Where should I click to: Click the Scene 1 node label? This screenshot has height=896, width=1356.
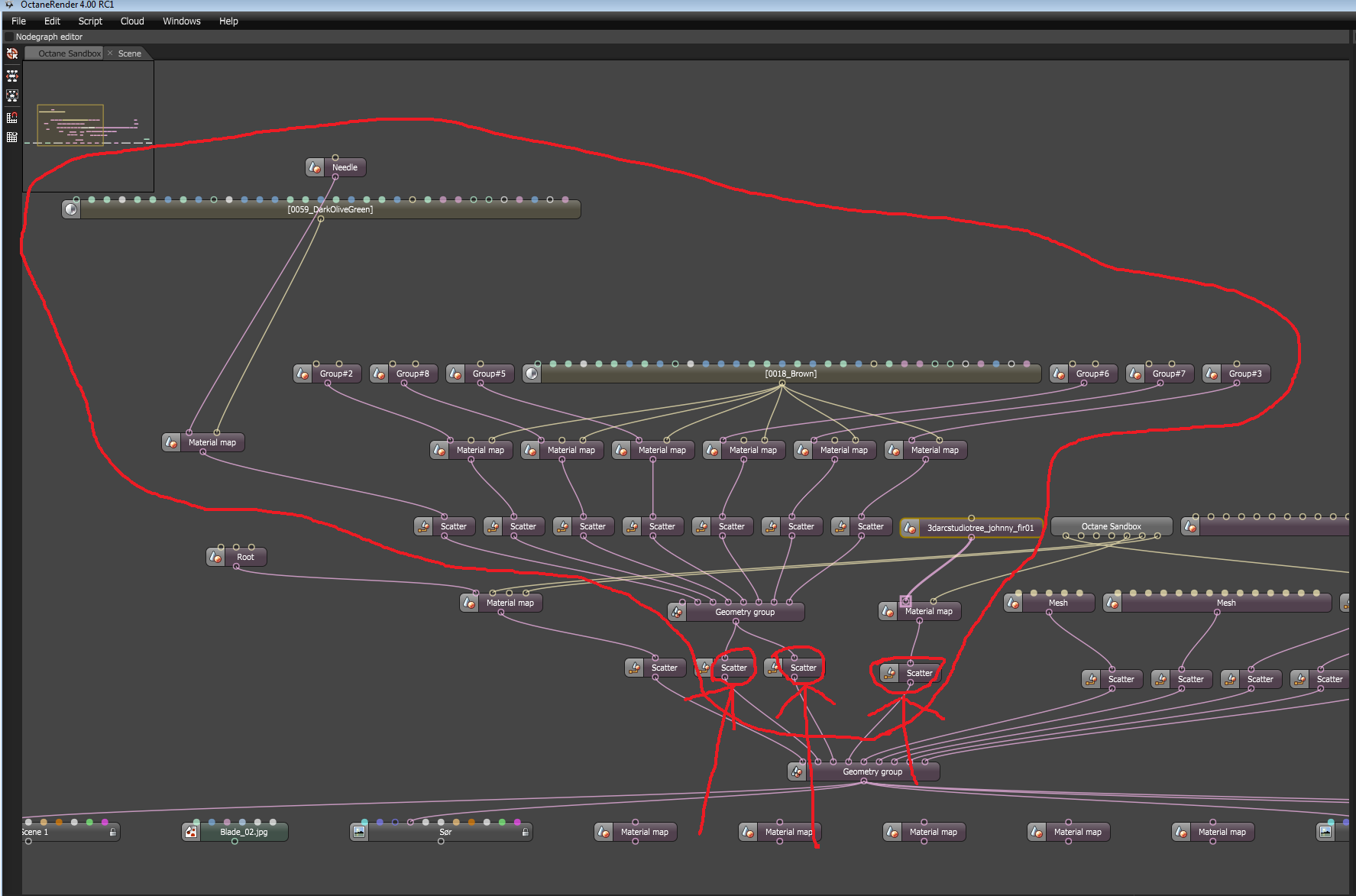[x=34, y=832]
